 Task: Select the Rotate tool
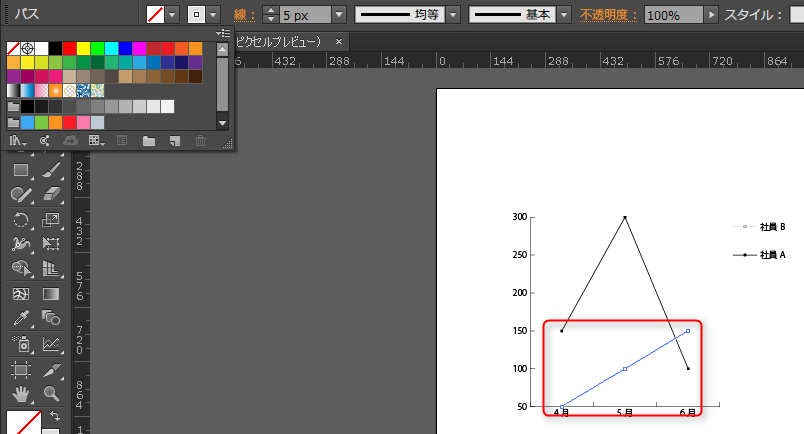pos(20,220)
